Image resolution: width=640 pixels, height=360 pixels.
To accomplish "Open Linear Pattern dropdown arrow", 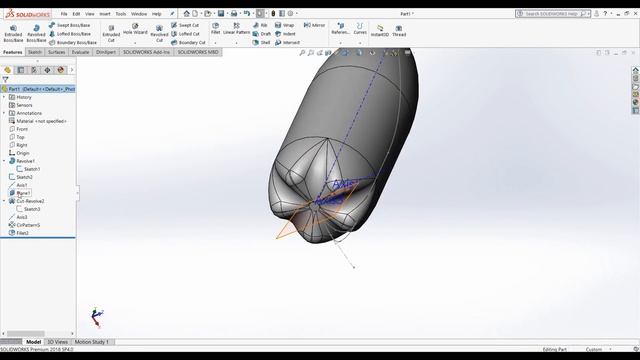I will click(236, 43).
